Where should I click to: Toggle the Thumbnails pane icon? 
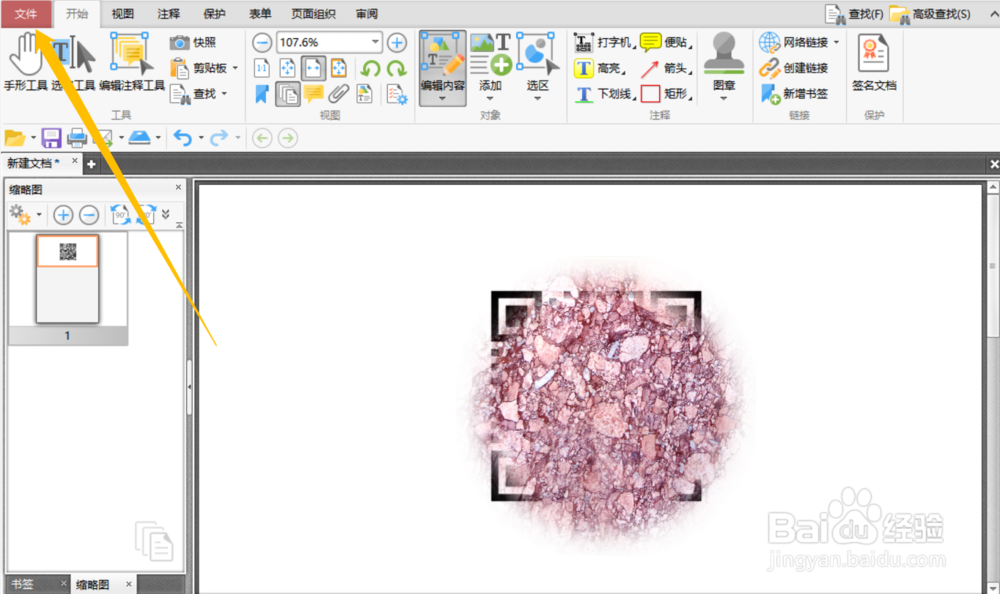coord(288,94)
